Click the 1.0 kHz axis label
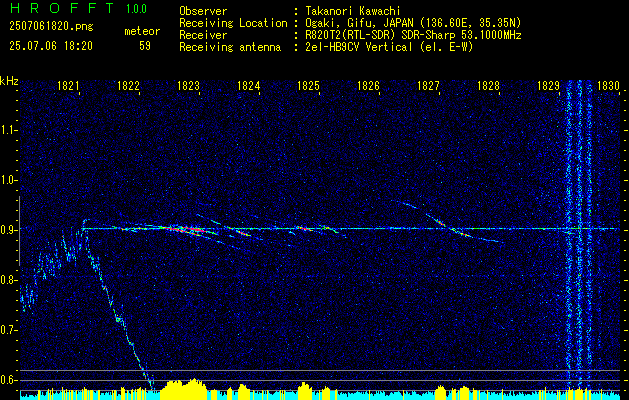The height and width of the screenshot is (400, 629). point(9,180)
